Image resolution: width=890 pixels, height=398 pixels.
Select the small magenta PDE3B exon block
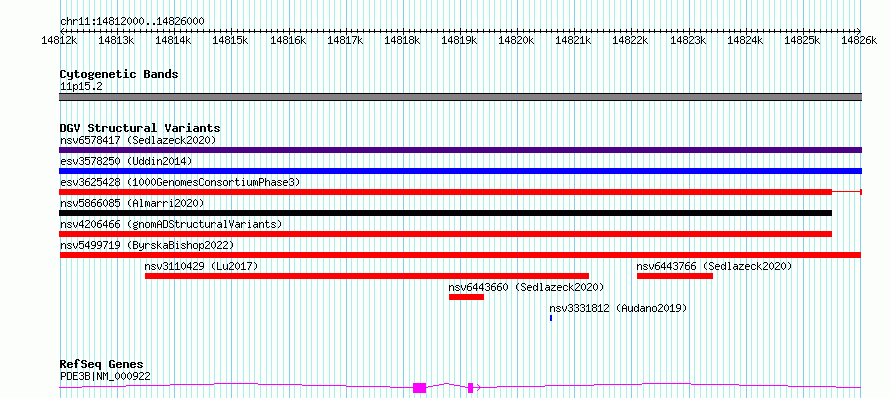tap(471, 388)
